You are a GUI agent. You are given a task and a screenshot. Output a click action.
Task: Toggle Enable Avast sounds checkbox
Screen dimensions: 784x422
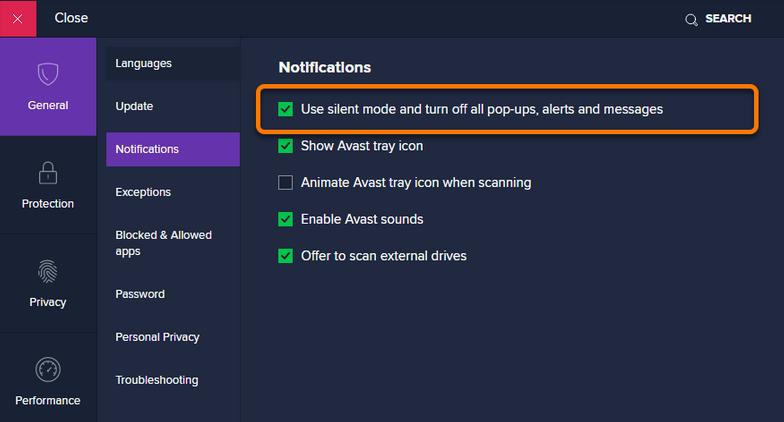pyautogui.click(x=286, y=219)
